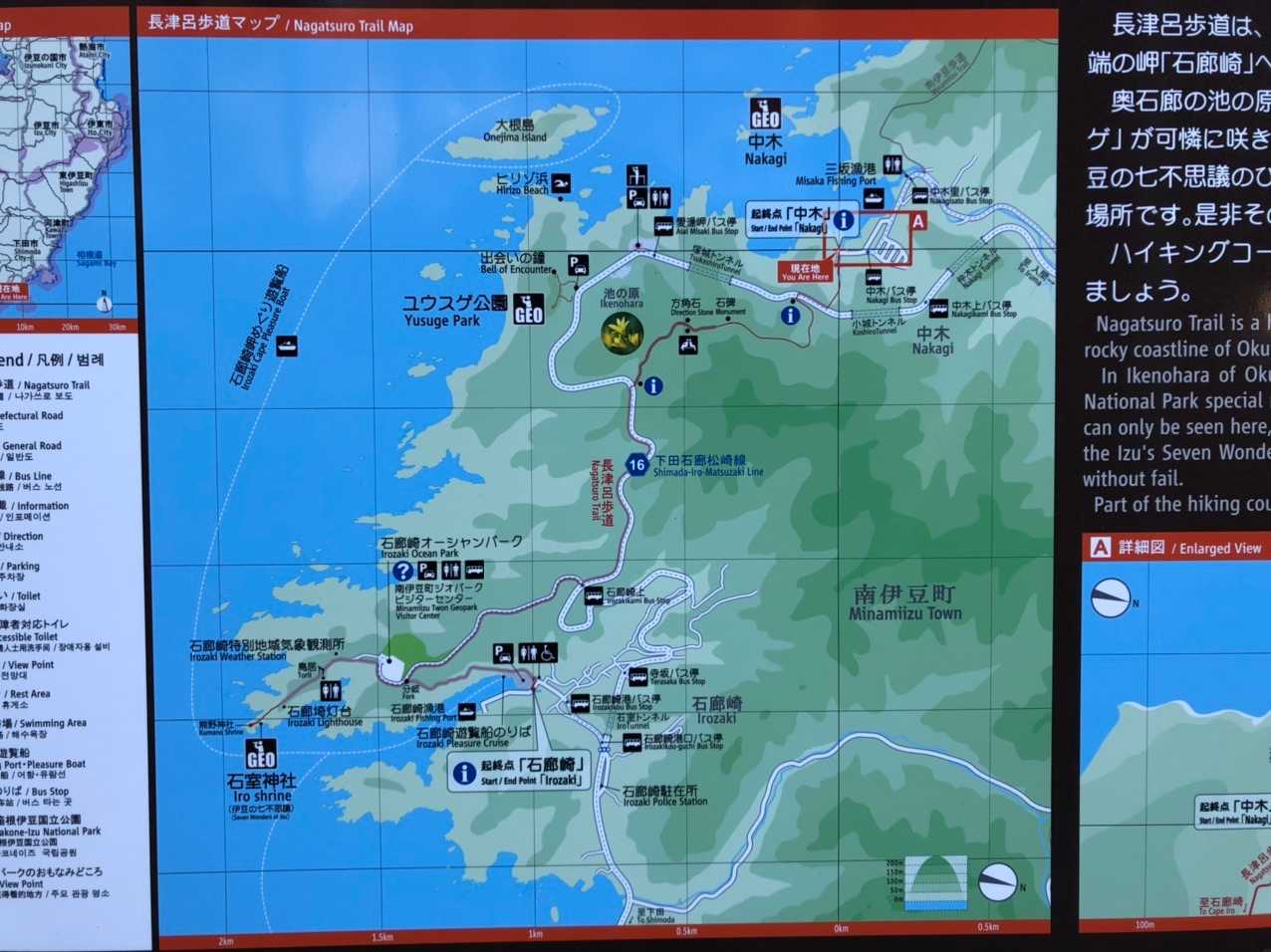Image resolution: width=1271 pixels, height=952 pixels.
Task: Select the question mark icon at Irozaki Ocean Park
Action: (x=402, y=571)
